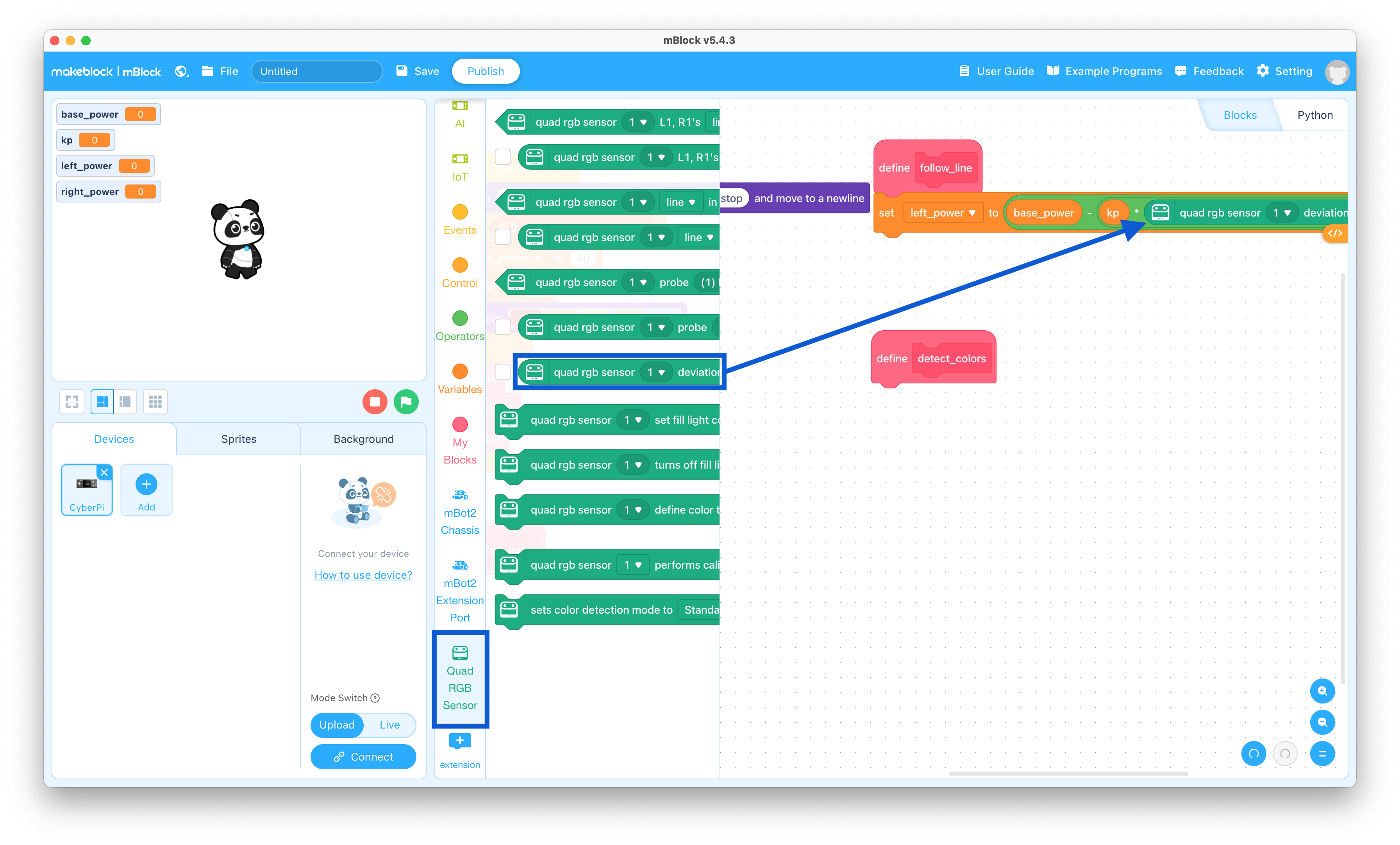
Task: Click the Publish button
Action: pos(485,71)
